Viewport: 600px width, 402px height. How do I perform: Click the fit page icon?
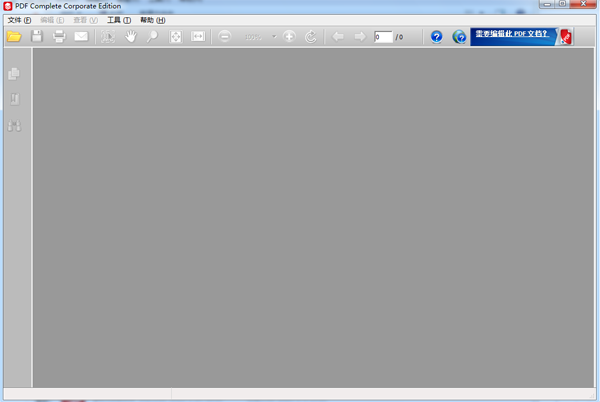[x=176, y=37]
